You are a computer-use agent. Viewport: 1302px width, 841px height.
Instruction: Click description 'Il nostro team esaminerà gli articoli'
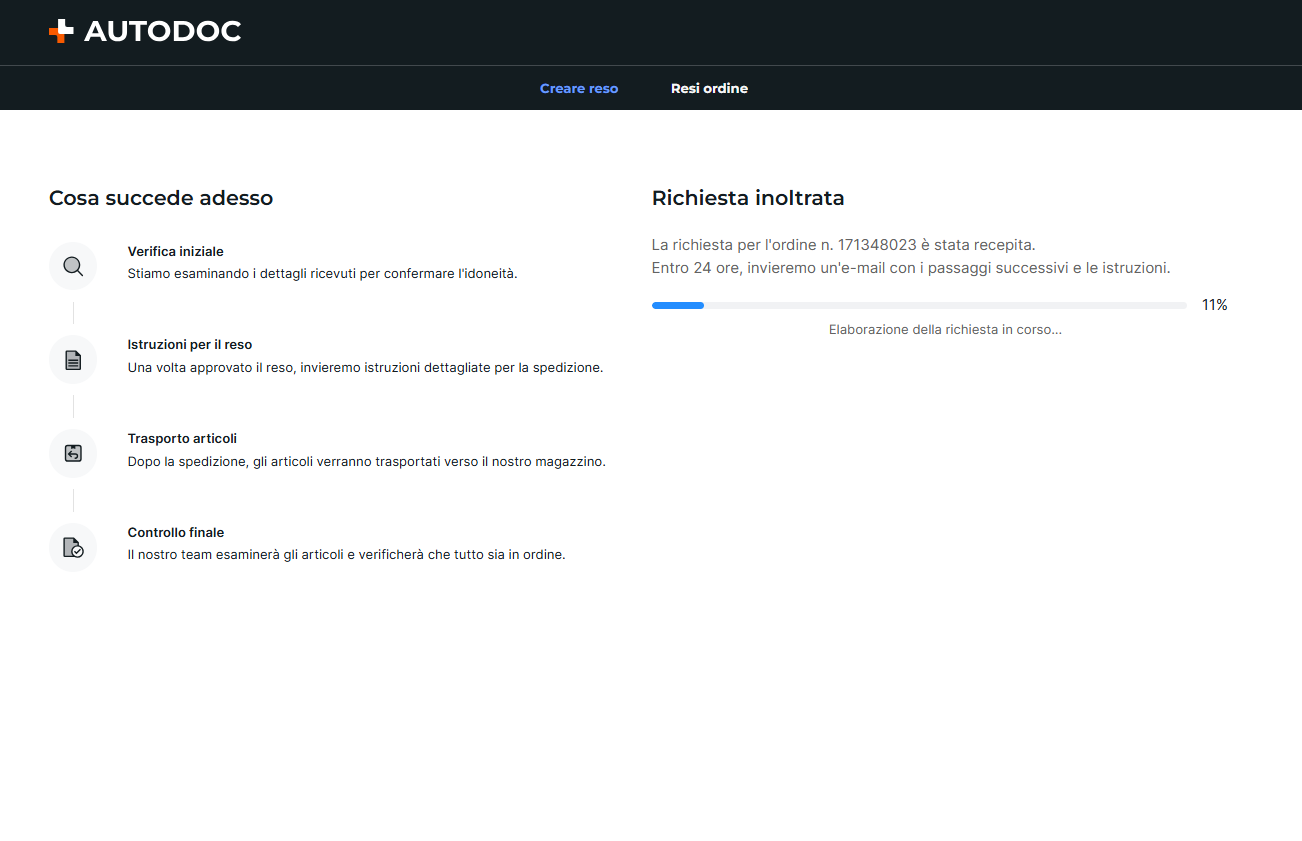point(347,554)
